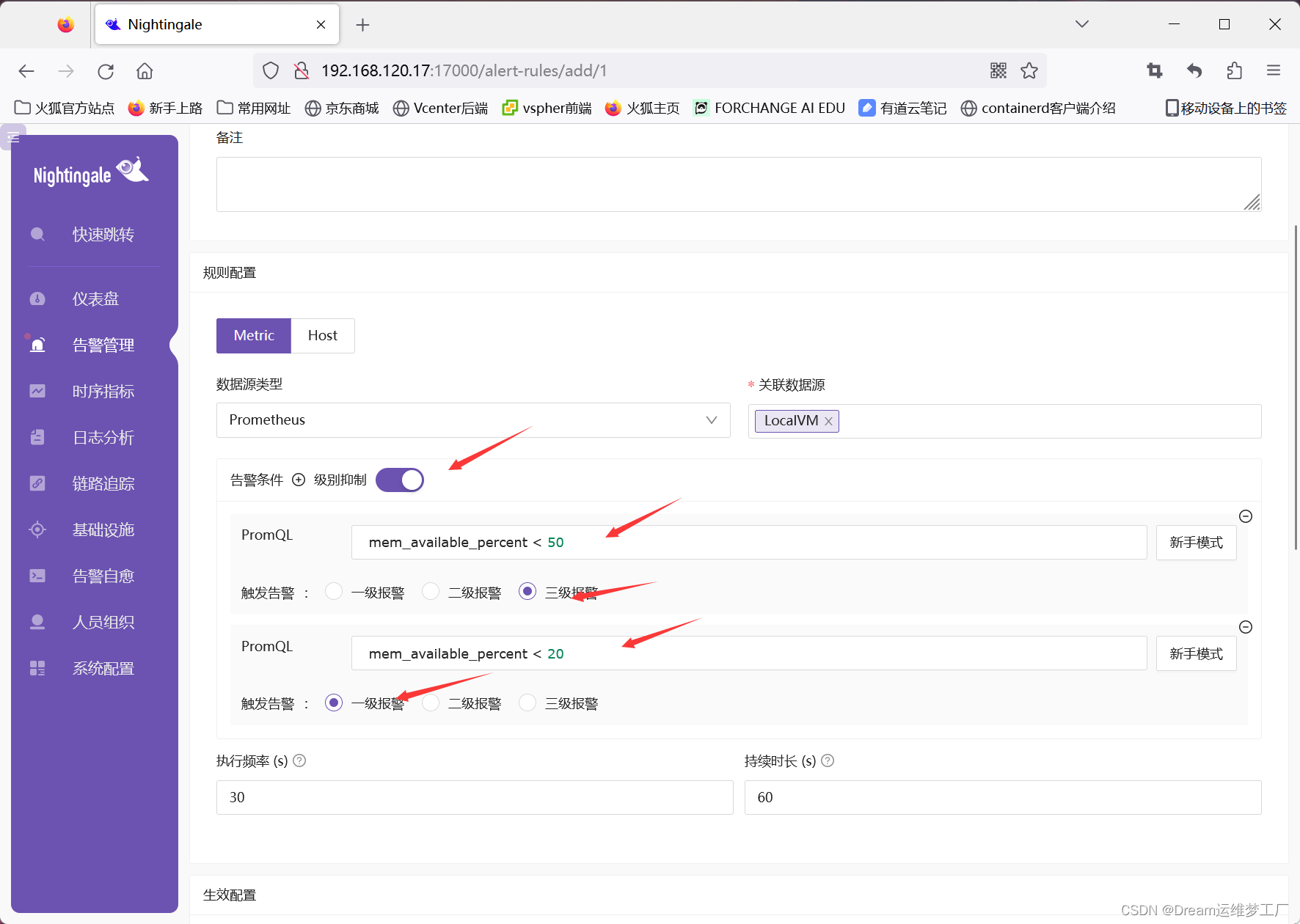This screenshot has height=924, width=1300.
Task: Open the Vcenter后端 bookmark
Action: [440, 108]
